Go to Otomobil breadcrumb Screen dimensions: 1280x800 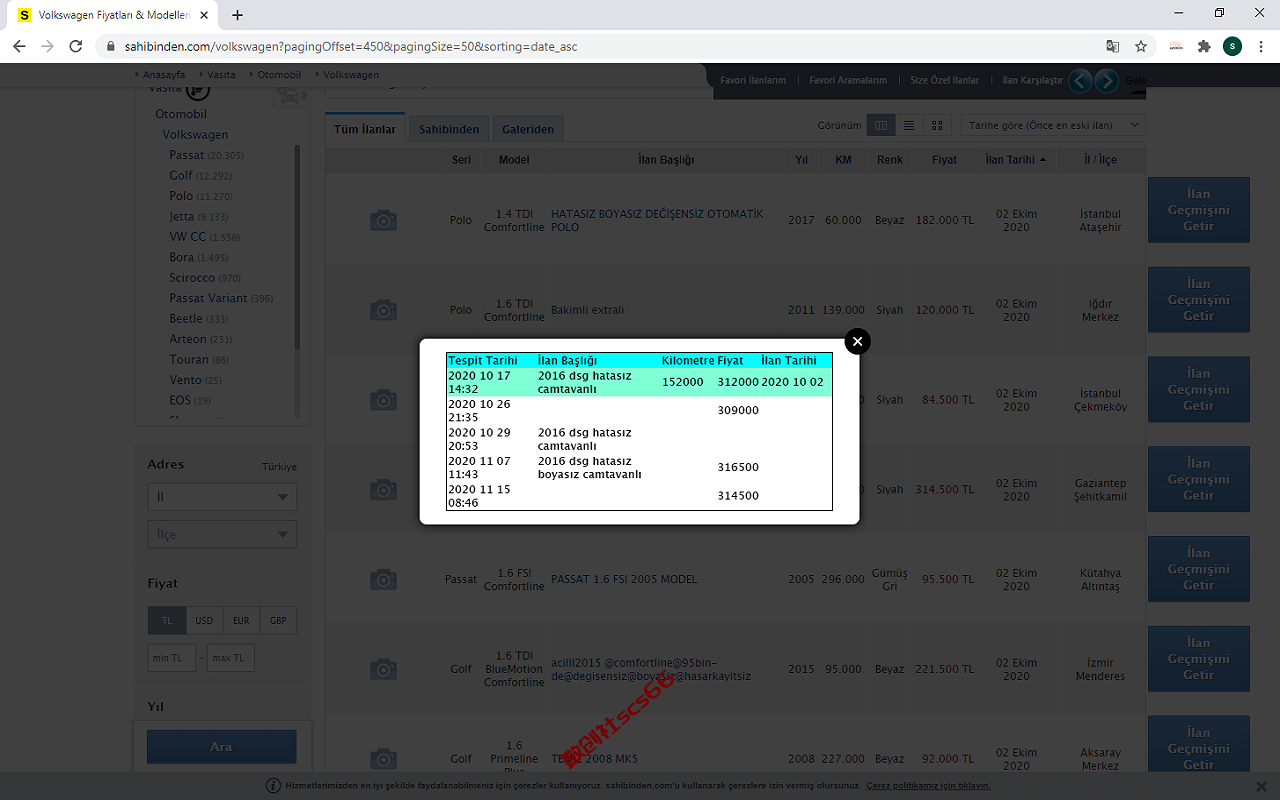(x=279, y=75)
